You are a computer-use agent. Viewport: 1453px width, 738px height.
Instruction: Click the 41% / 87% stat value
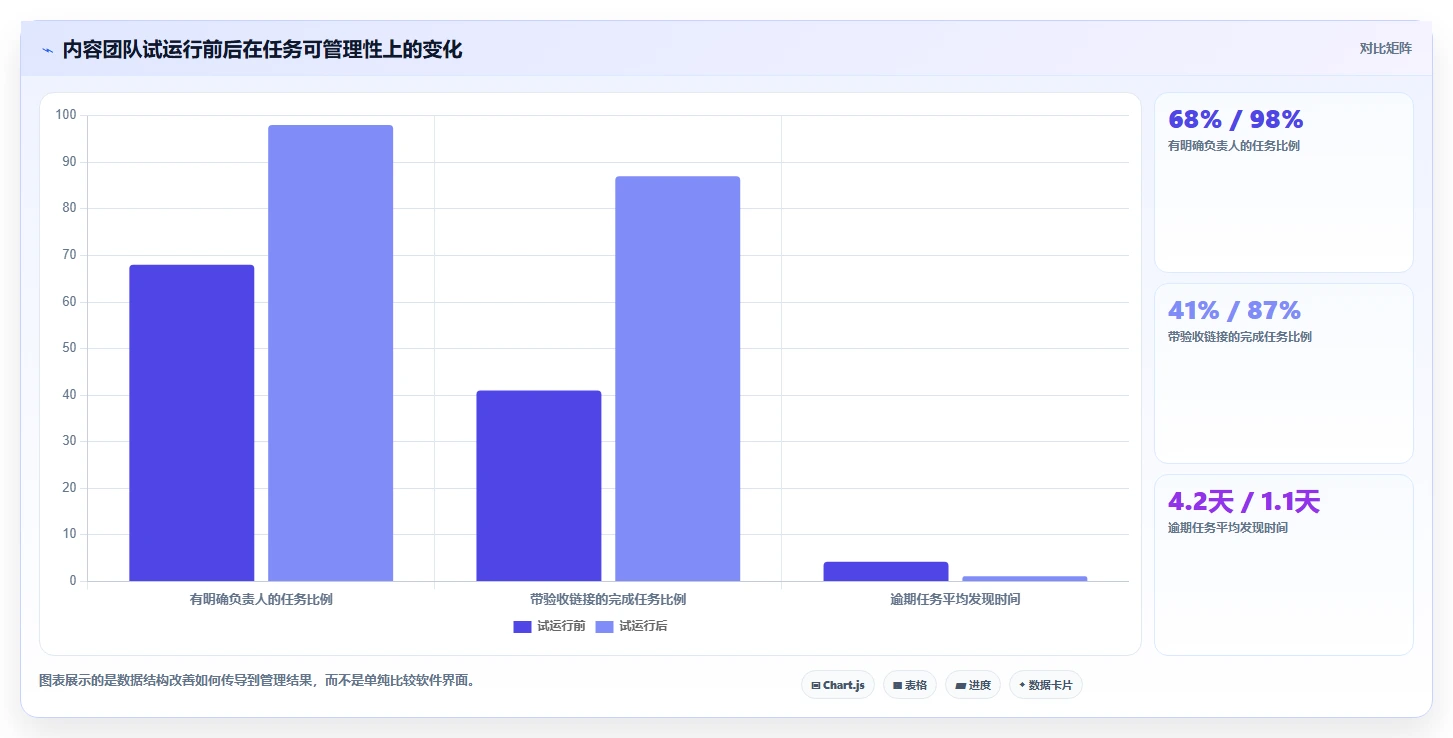(1234, 311)
